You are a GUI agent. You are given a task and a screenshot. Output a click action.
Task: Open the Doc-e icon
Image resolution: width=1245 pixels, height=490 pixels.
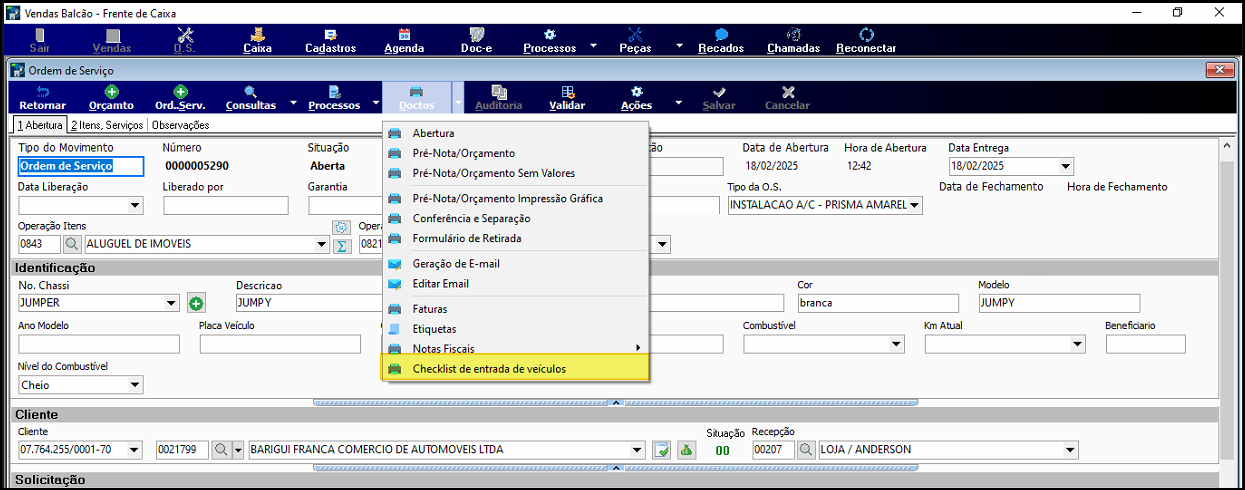click(477, 41)
